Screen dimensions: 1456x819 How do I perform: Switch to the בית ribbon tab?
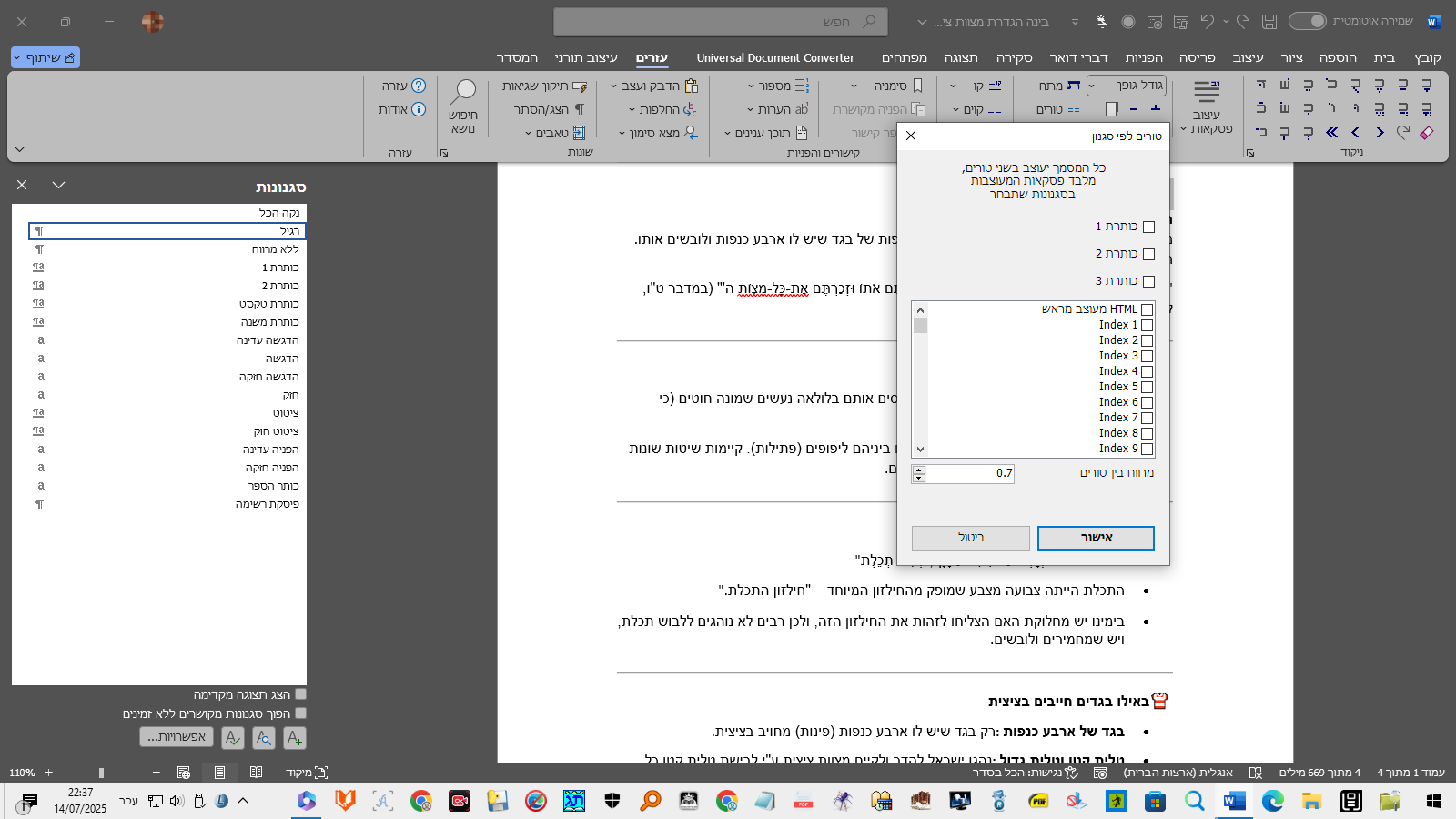coord(1384,57)
